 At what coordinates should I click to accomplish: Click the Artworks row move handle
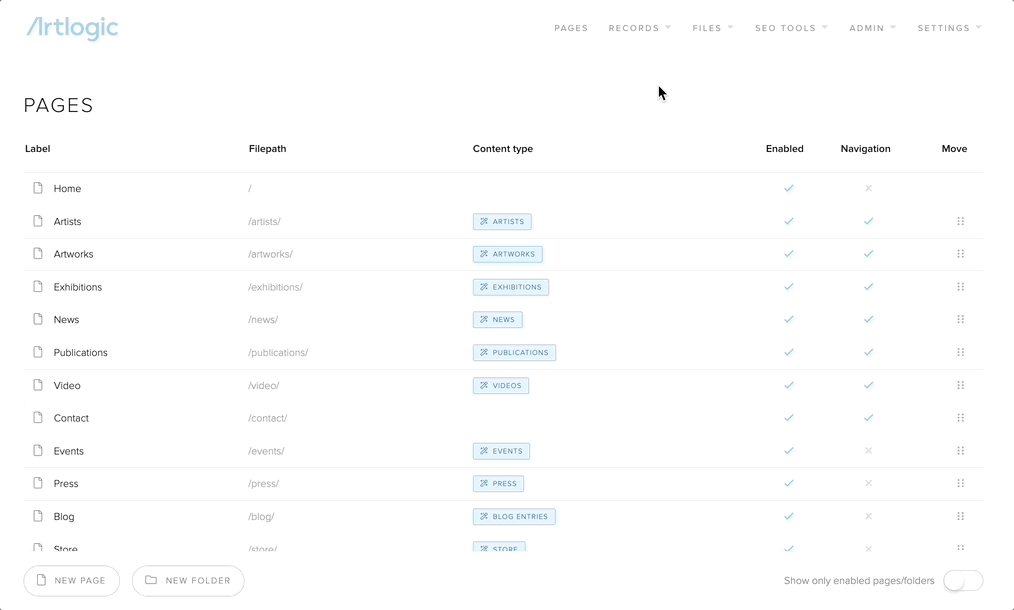[960, 254]
